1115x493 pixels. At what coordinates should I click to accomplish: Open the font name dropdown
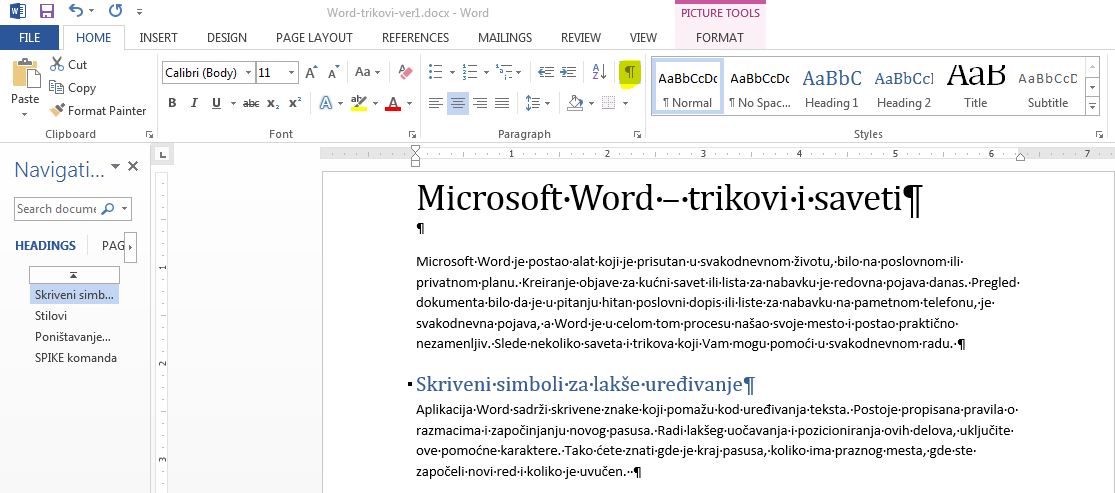(248, 73)
